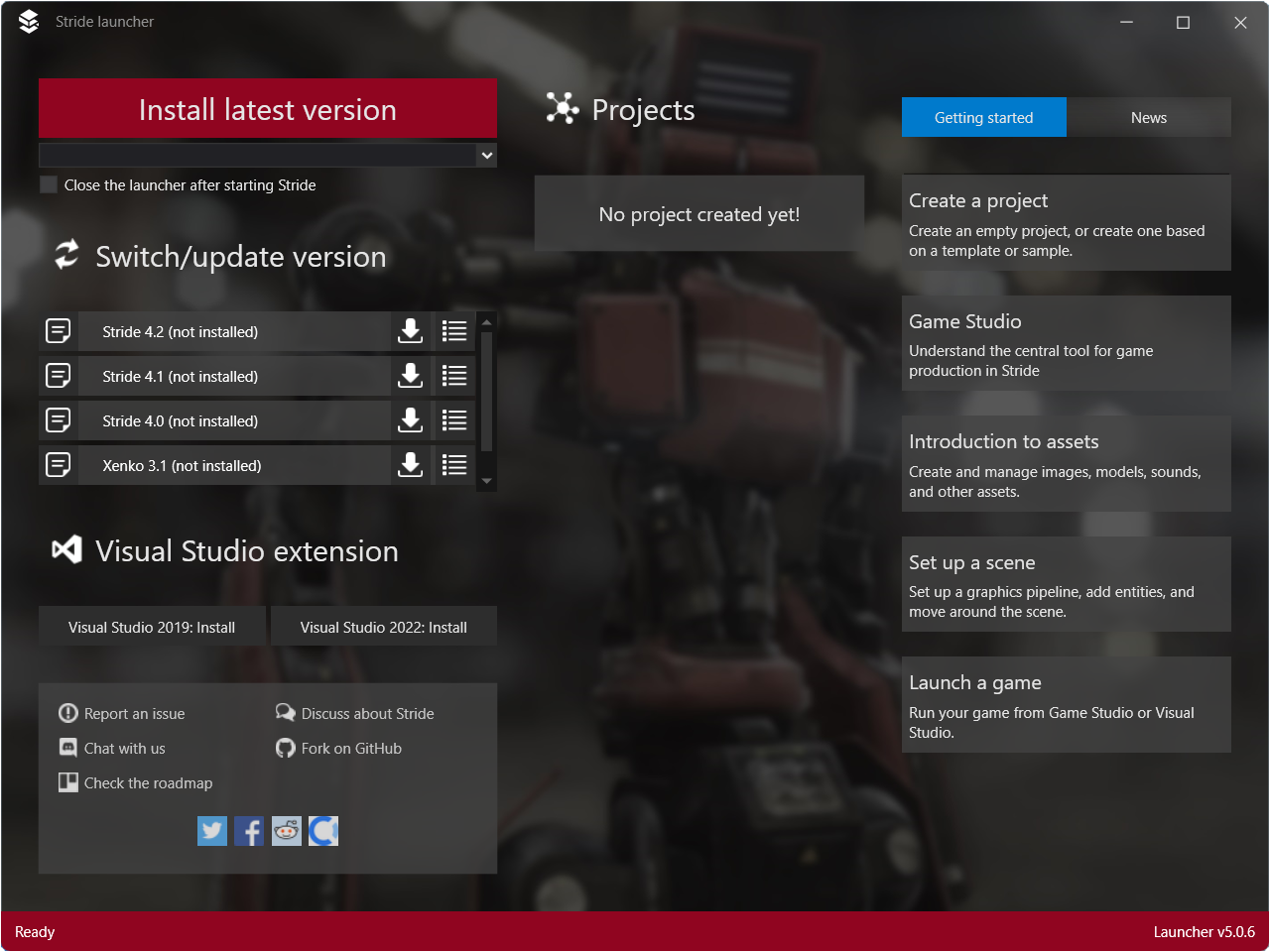Image resolution: width=1270 pixels, height=952 pixels.
Task: Click the Ready status text
Action: (x=35, y=932)
